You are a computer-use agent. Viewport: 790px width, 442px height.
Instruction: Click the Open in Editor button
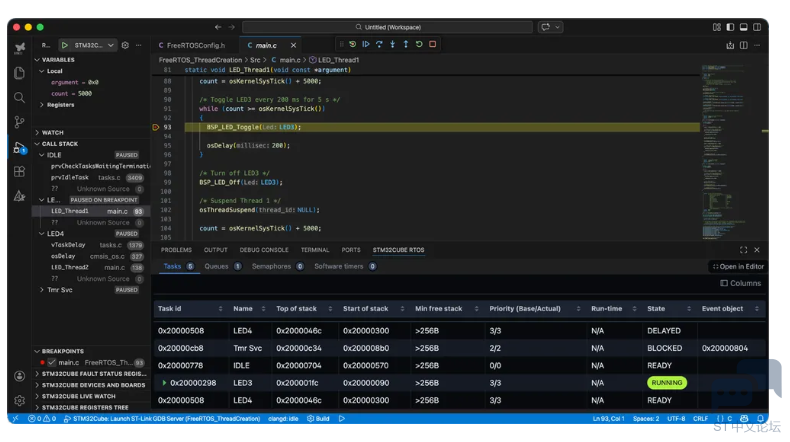(x=738, y=266)
